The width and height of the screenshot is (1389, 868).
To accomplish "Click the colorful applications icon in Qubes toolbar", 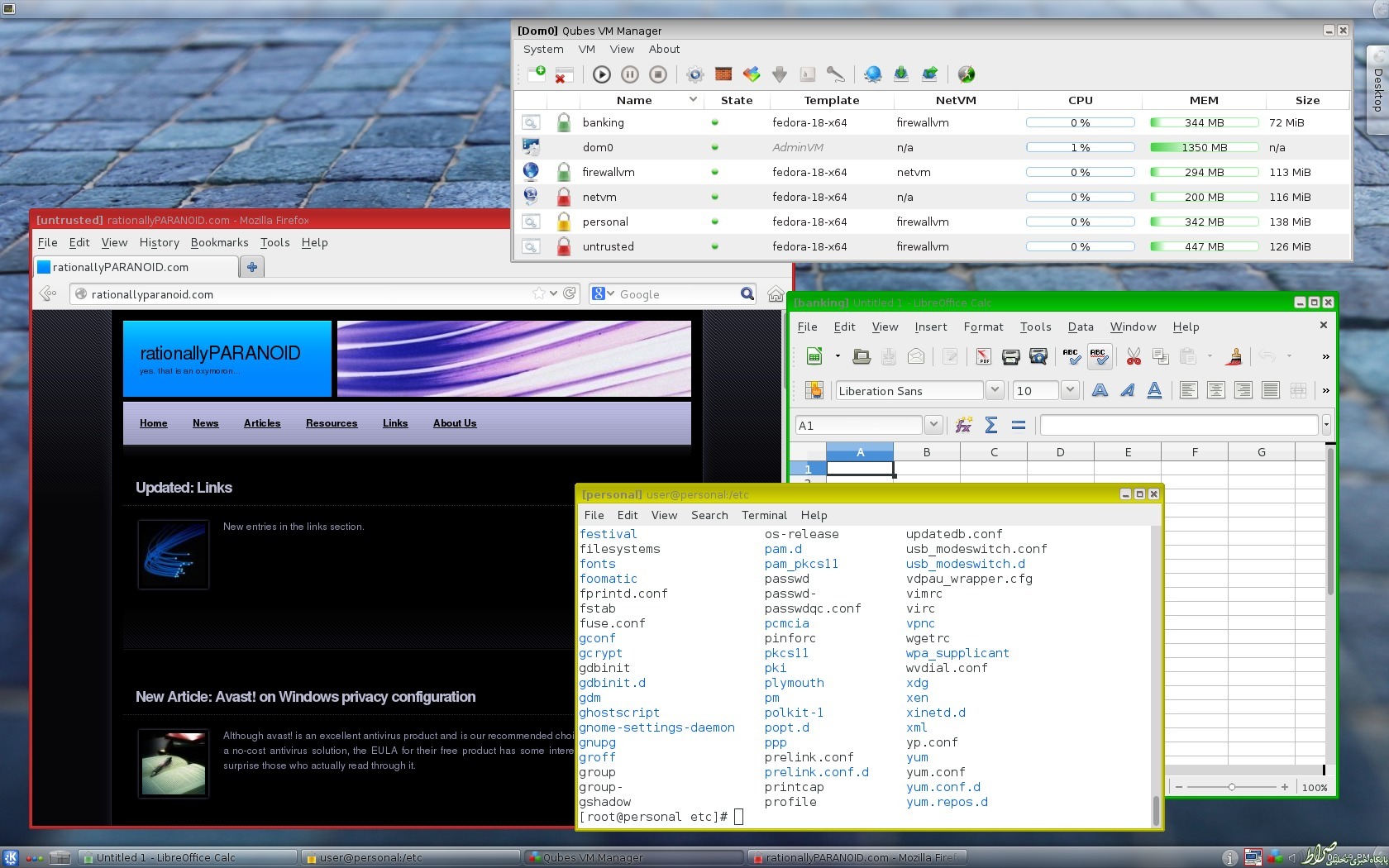I will pos(752,74).
